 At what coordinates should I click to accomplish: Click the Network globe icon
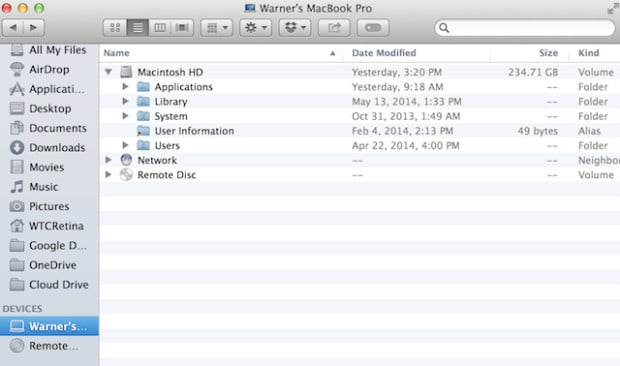(x=126, y=160)
